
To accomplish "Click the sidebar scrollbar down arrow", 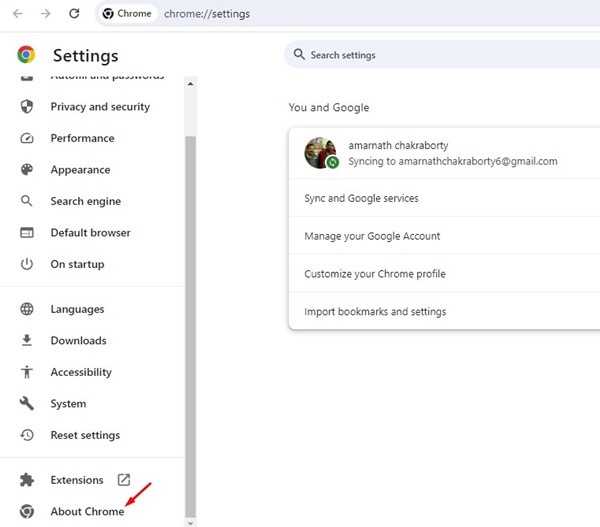I will (191, 522).
